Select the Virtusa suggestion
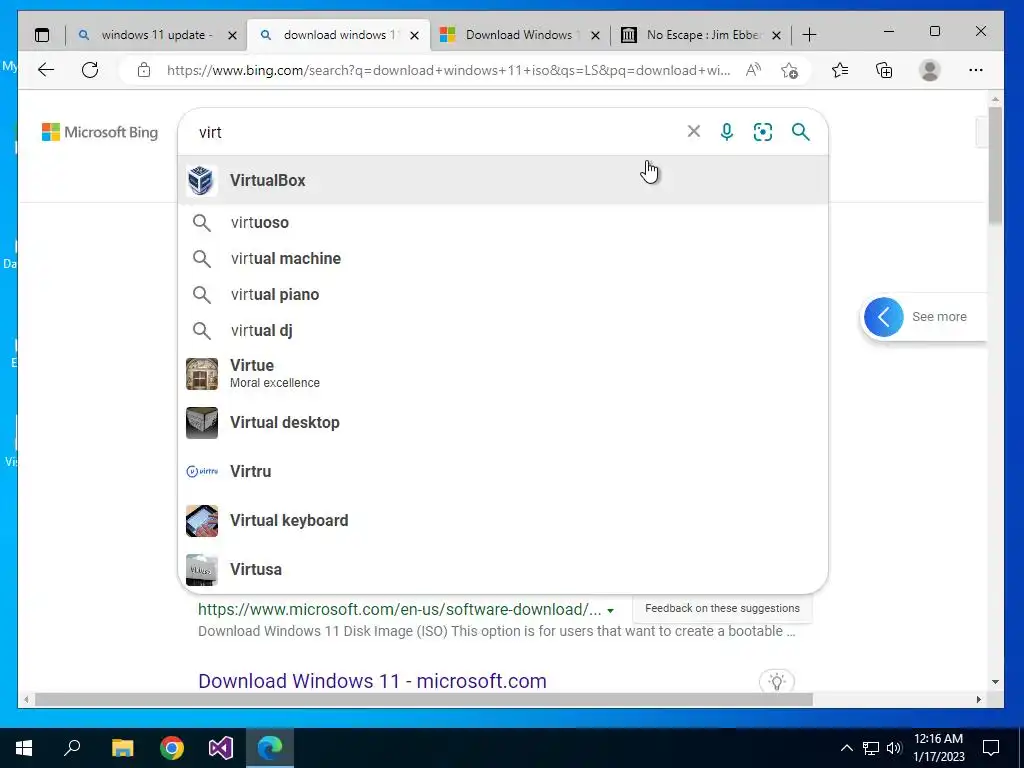Screen dimensions: 1024x768 503,569
